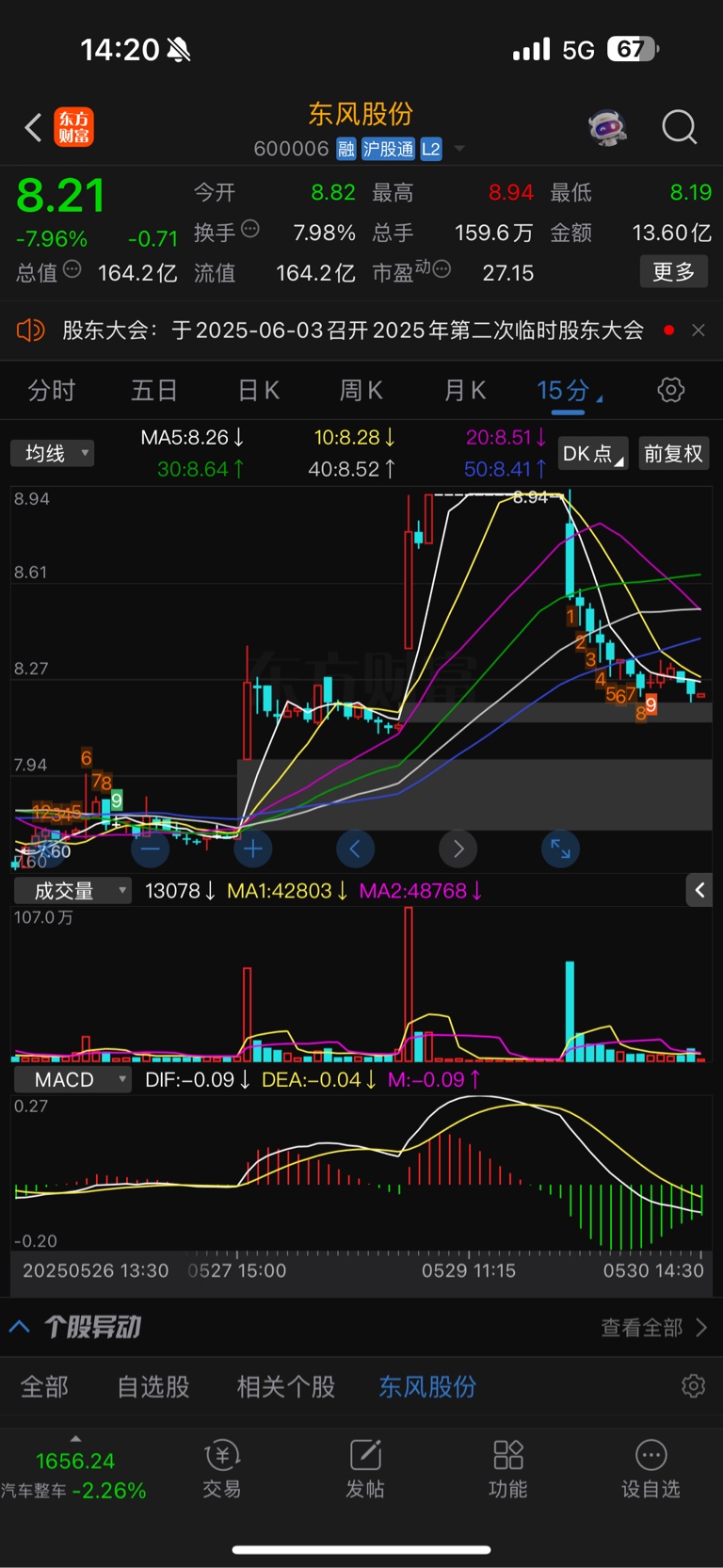
Task: Tap the 20:8.51 moving average value
Action: 506,438
